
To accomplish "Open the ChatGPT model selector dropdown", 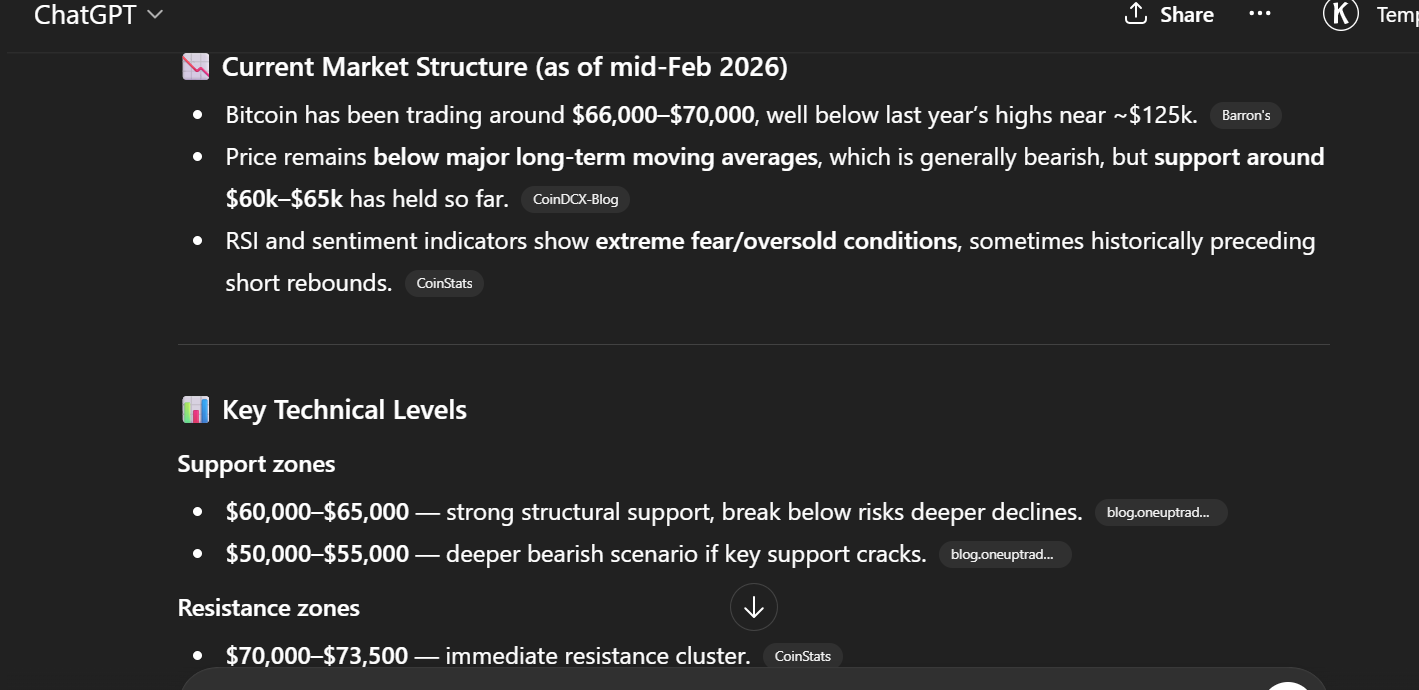I will (x=98, y=15).
